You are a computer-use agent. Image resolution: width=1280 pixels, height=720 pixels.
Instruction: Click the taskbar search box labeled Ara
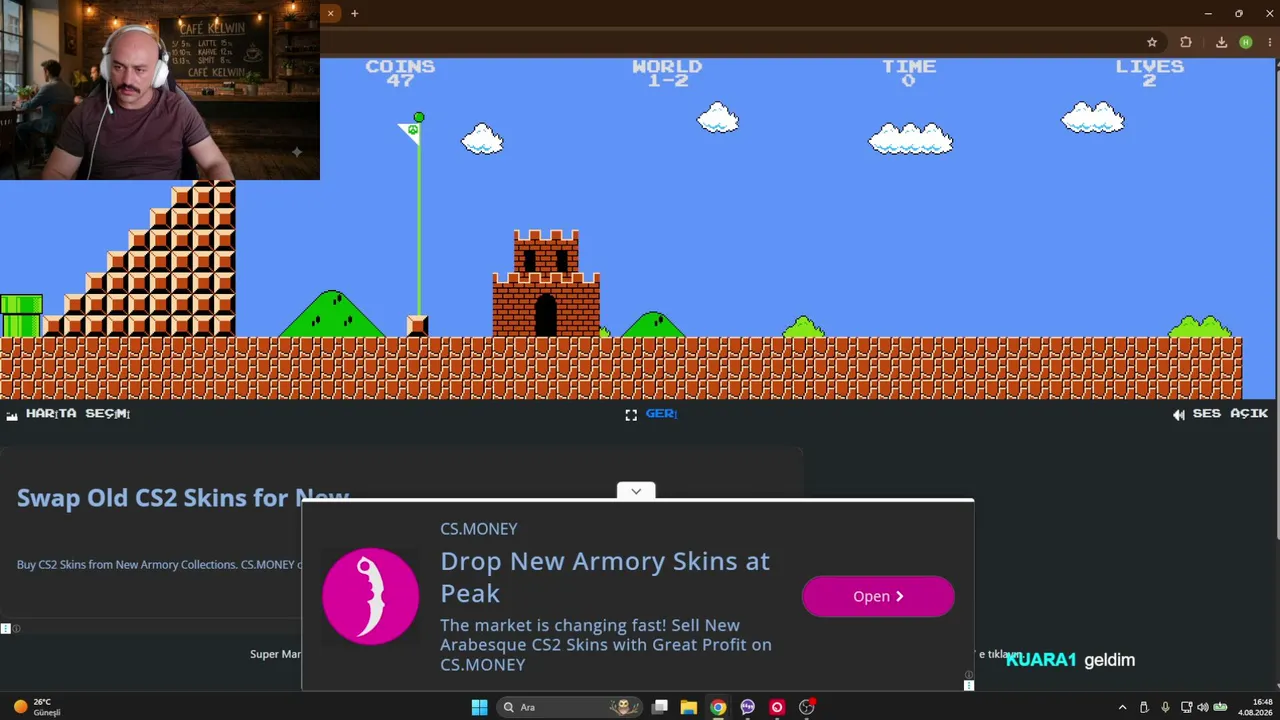coord(570,707)
